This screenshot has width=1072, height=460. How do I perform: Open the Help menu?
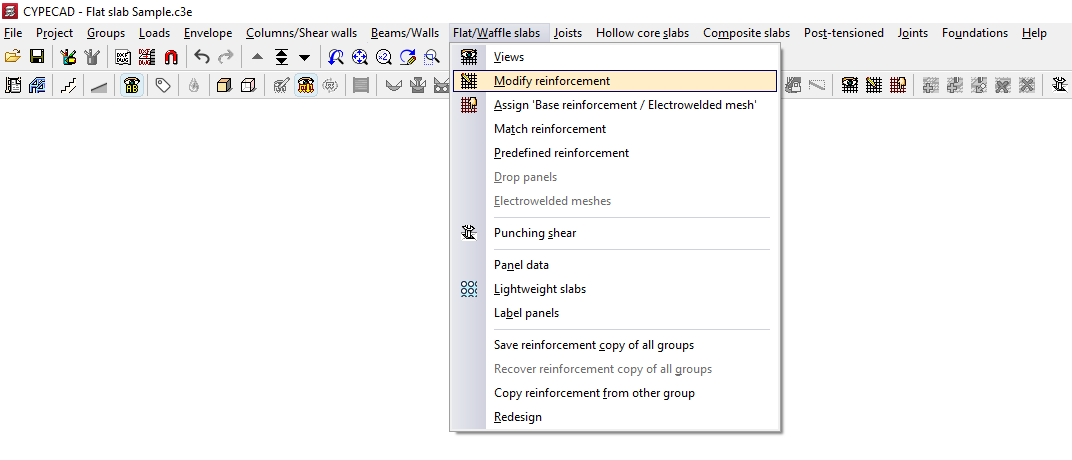[x=1034, y=33]
